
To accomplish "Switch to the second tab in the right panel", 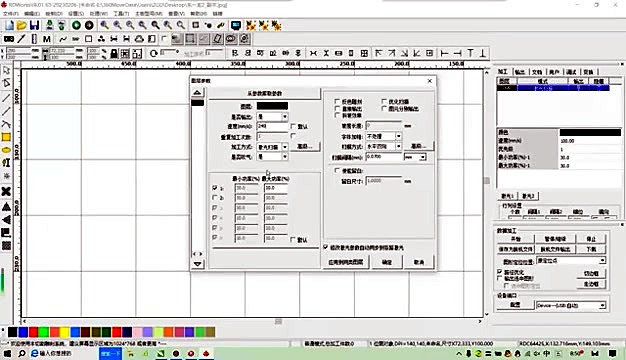I will [x=519, y=72].
